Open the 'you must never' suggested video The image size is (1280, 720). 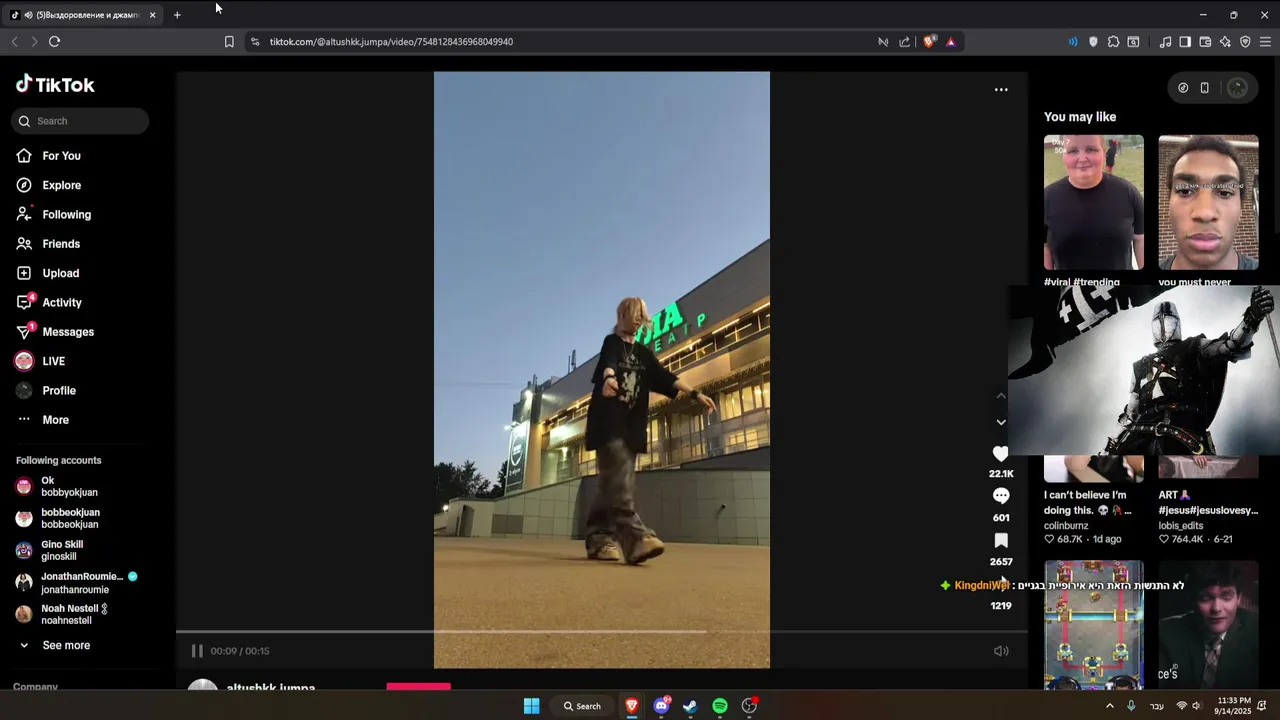(x=1208, y=203)
